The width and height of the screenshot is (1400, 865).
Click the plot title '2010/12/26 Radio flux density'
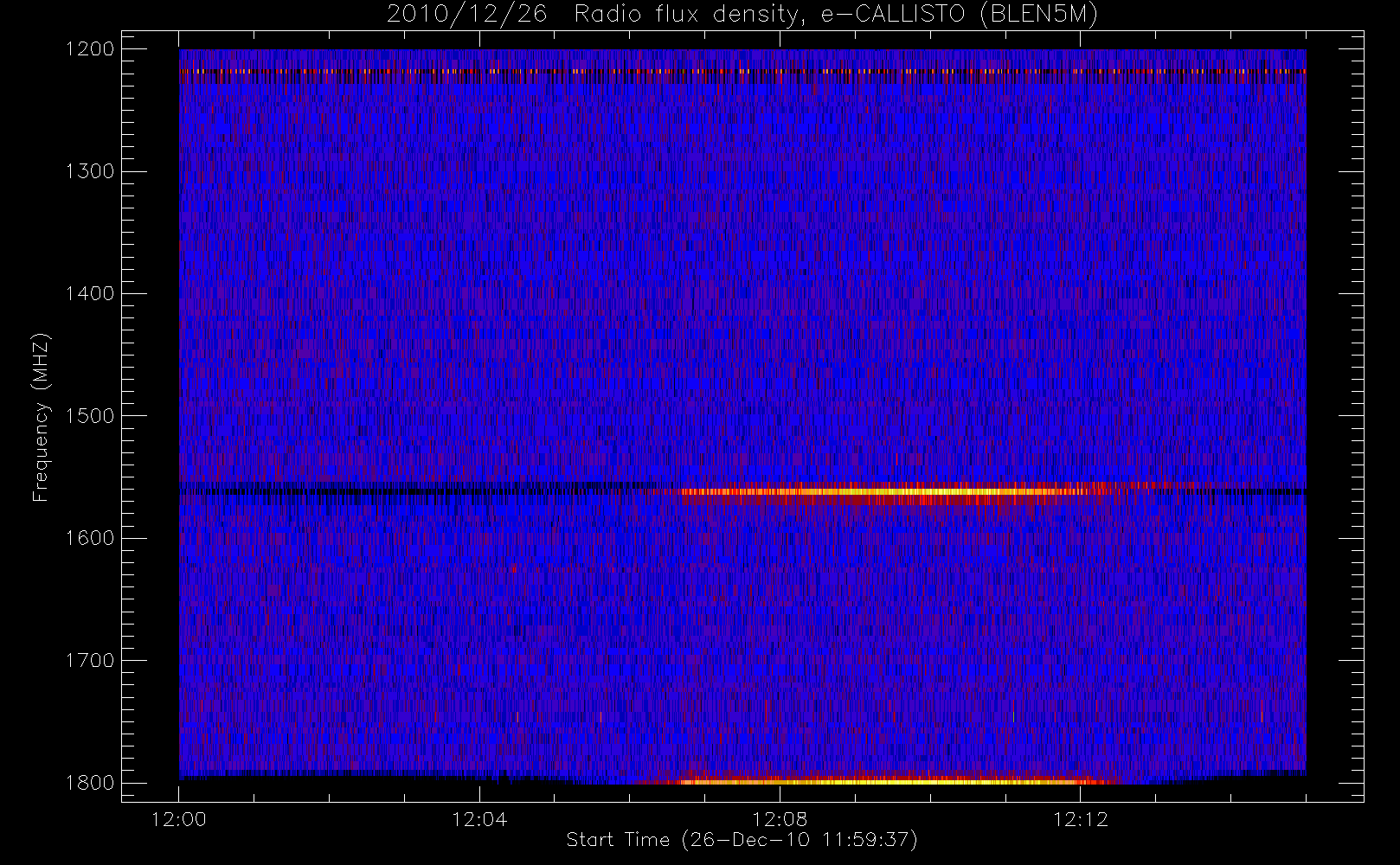(742, 15)
